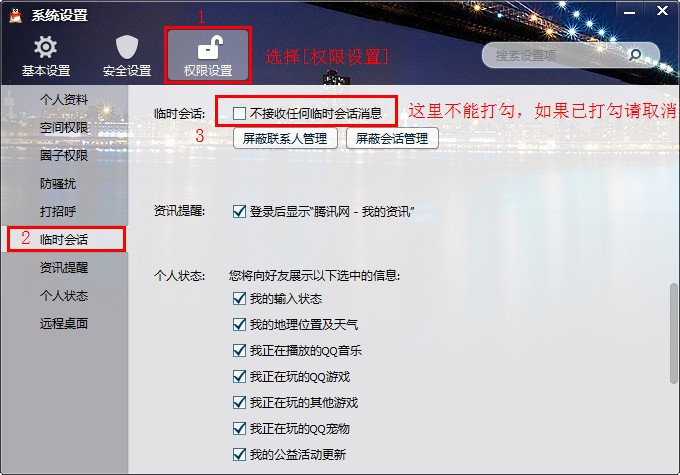Select 打招呼 in the sidebar
The width and height of the screenshot is (680, 475).
point(58,211)
